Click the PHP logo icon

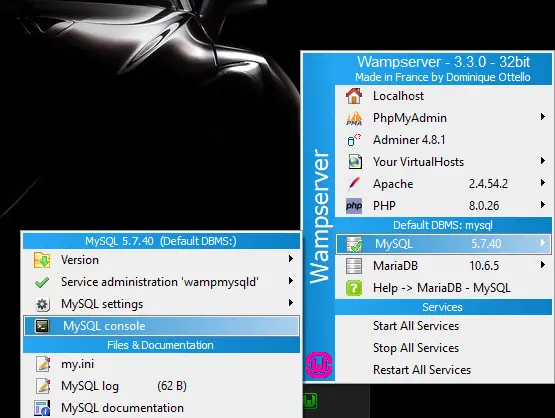point(354,206)
